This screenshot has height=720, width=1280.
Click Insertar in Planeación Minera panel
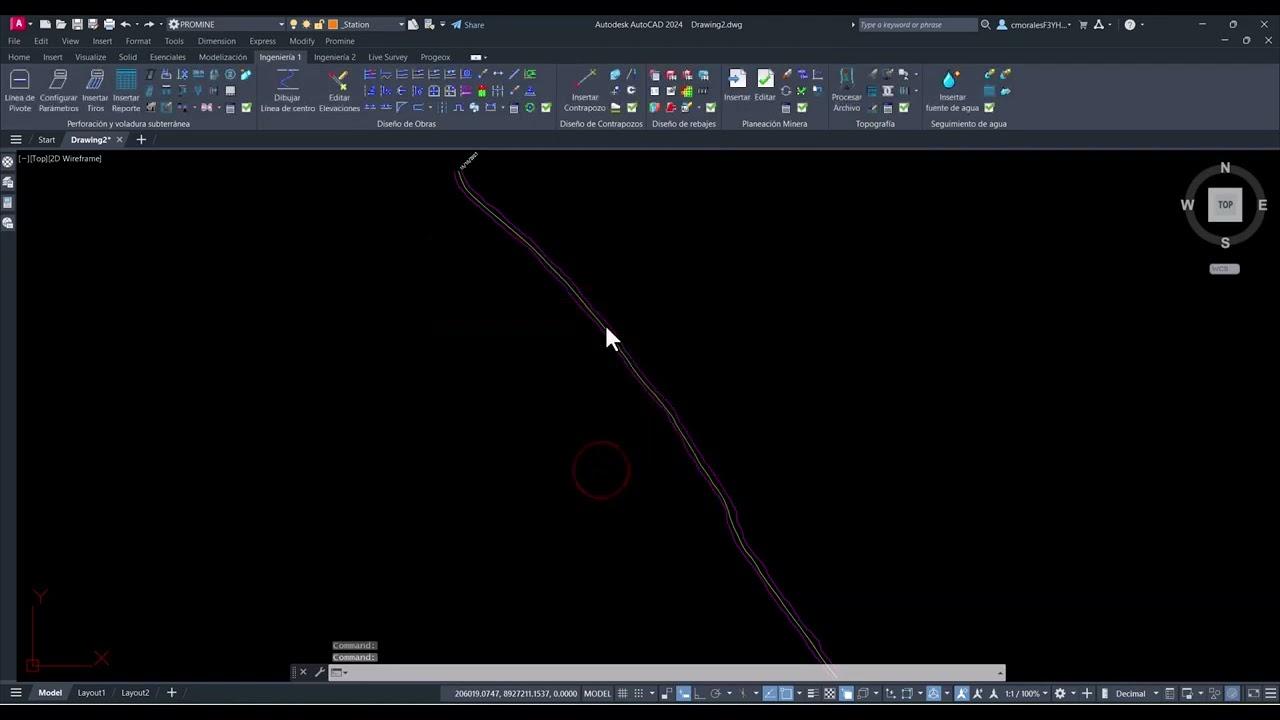[737, 86]
